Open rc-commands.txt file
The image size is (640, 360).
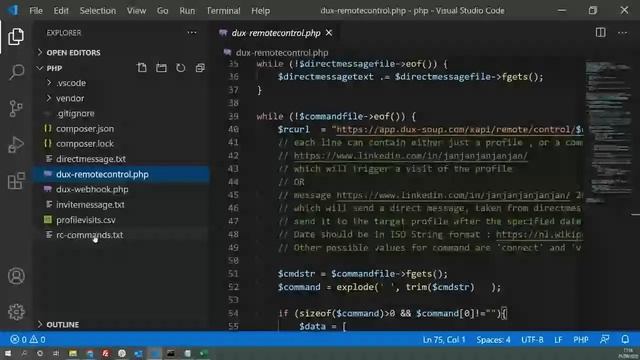tap(89, 235)
